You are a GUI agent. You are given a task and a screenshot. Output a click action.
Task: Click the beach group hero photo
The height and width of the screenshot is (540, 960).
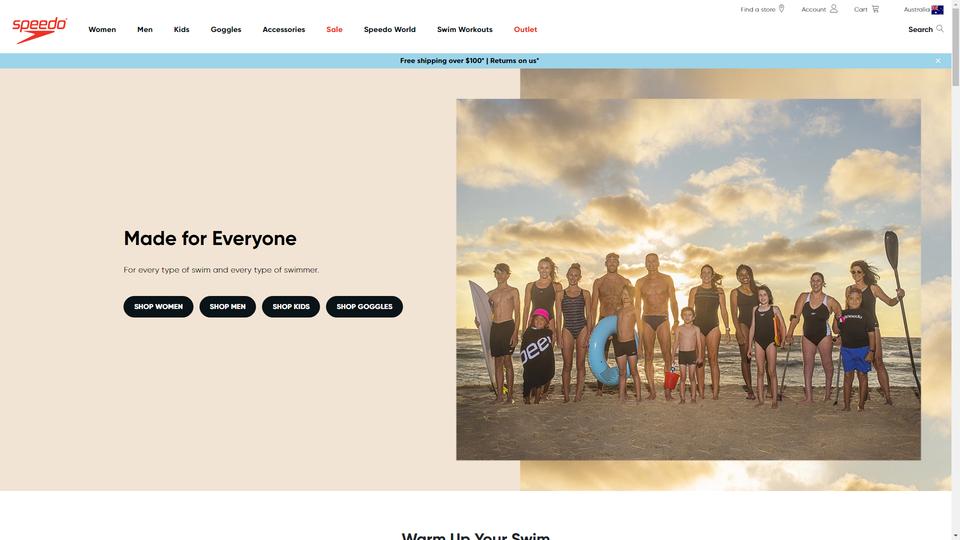click(x=688, y=279)
